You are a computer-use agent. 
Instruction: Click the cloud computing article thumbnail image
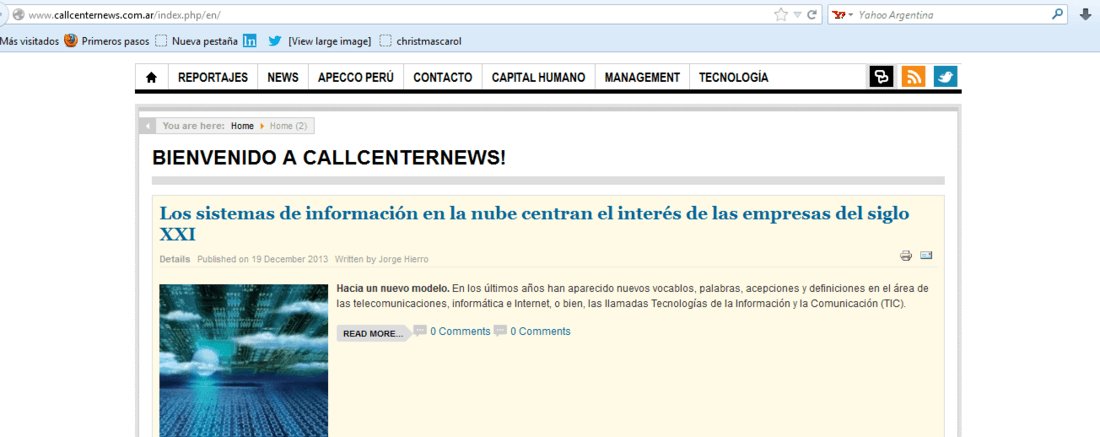pyautogui.click(x=243, y=361)
